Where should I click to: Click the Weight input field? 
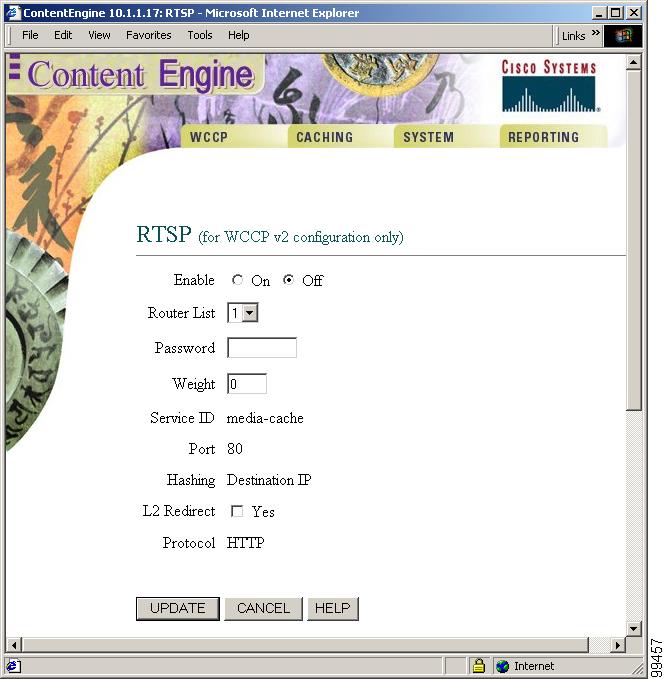pyautogui.click(x=247, y=384)
